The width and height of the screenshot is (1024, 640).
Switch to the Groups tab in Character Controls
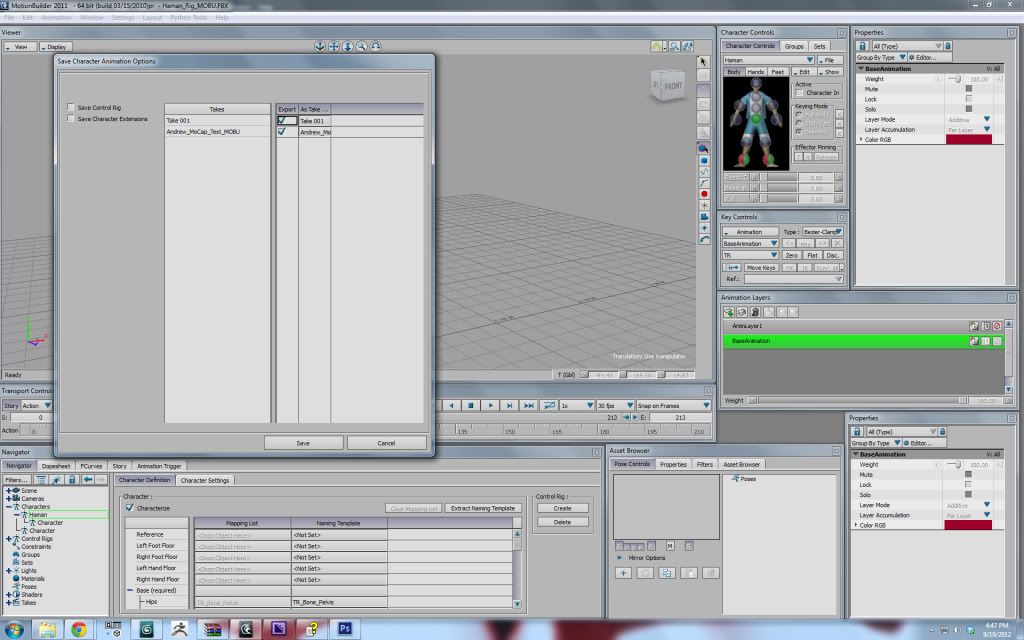tap(794, 46)
